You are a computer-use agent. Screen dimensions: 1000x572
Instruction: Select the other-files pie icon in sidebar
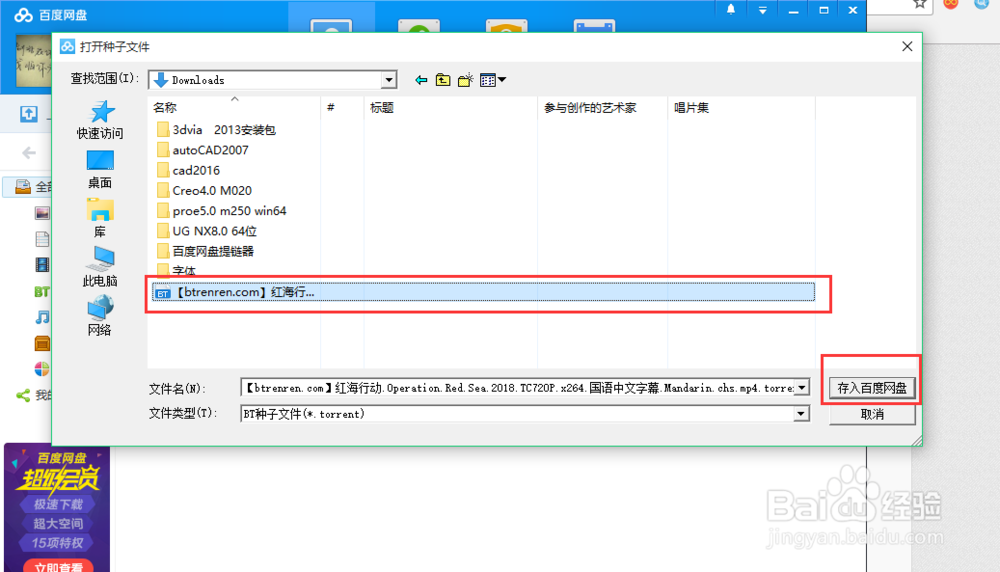tap(42, 369)
